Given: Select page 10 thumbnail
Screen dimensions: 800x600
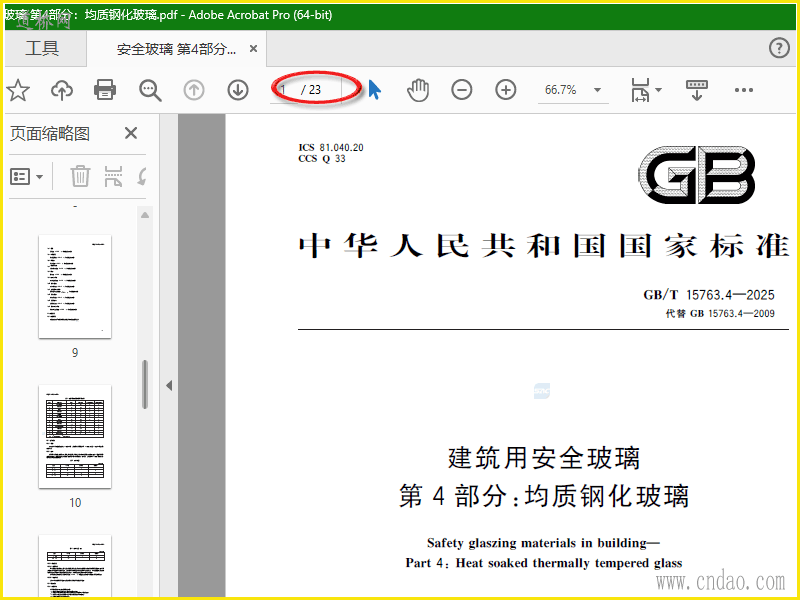Looking at the screenshot, I should pos(75,437).
